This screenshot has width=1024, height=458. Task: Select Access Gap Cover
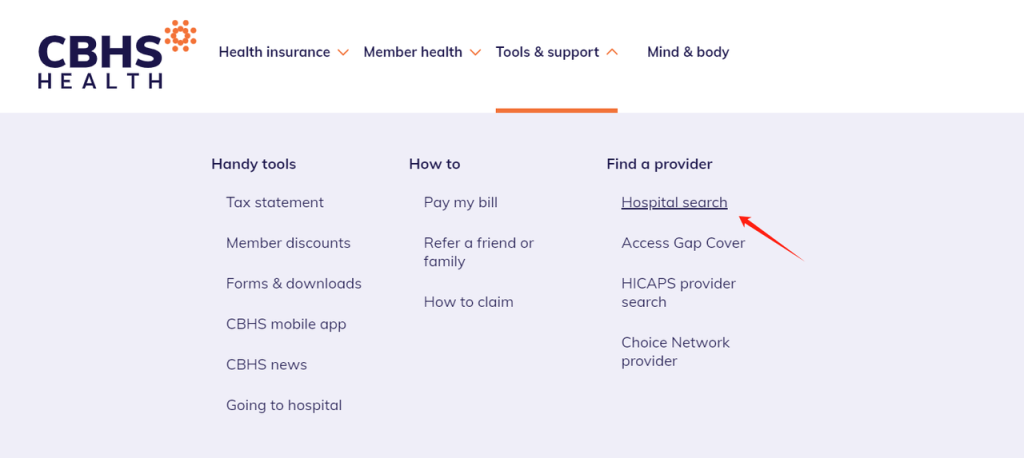(683, 243)
